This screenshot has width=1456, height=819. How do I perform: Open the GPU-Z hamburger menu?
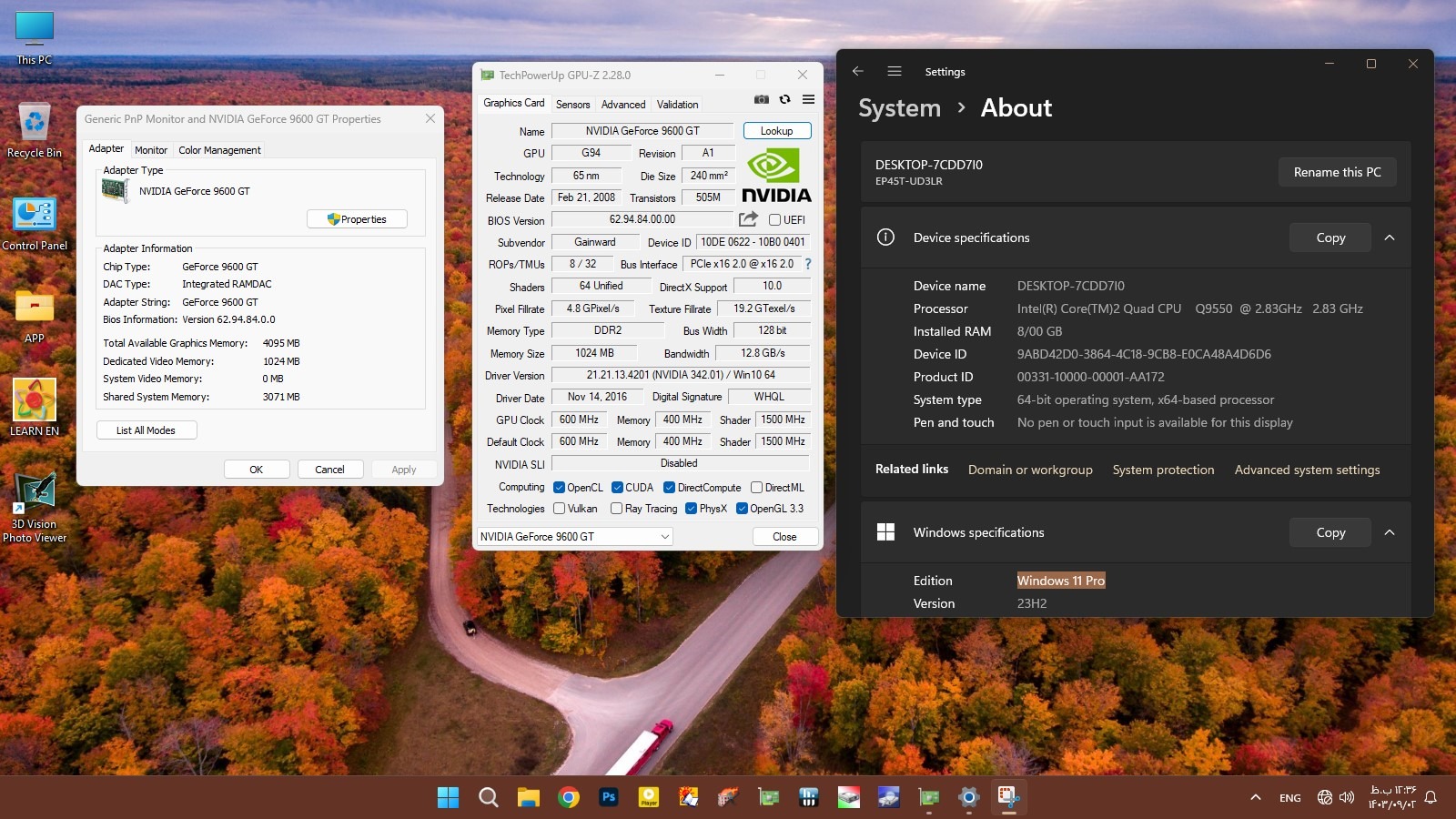(808, 100)
